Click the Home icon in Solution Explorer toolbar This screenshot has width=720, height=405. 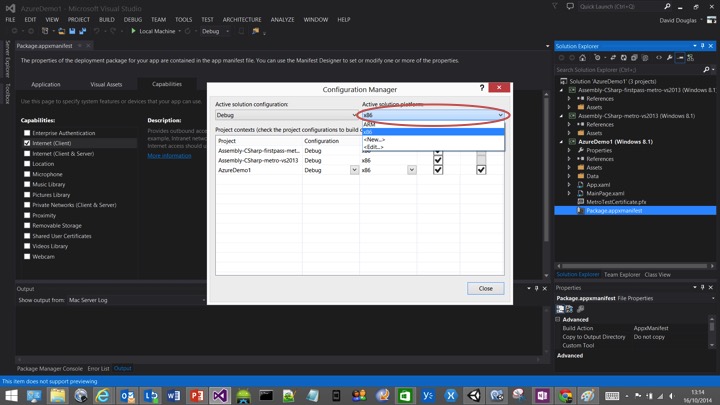tap(582, 58)
